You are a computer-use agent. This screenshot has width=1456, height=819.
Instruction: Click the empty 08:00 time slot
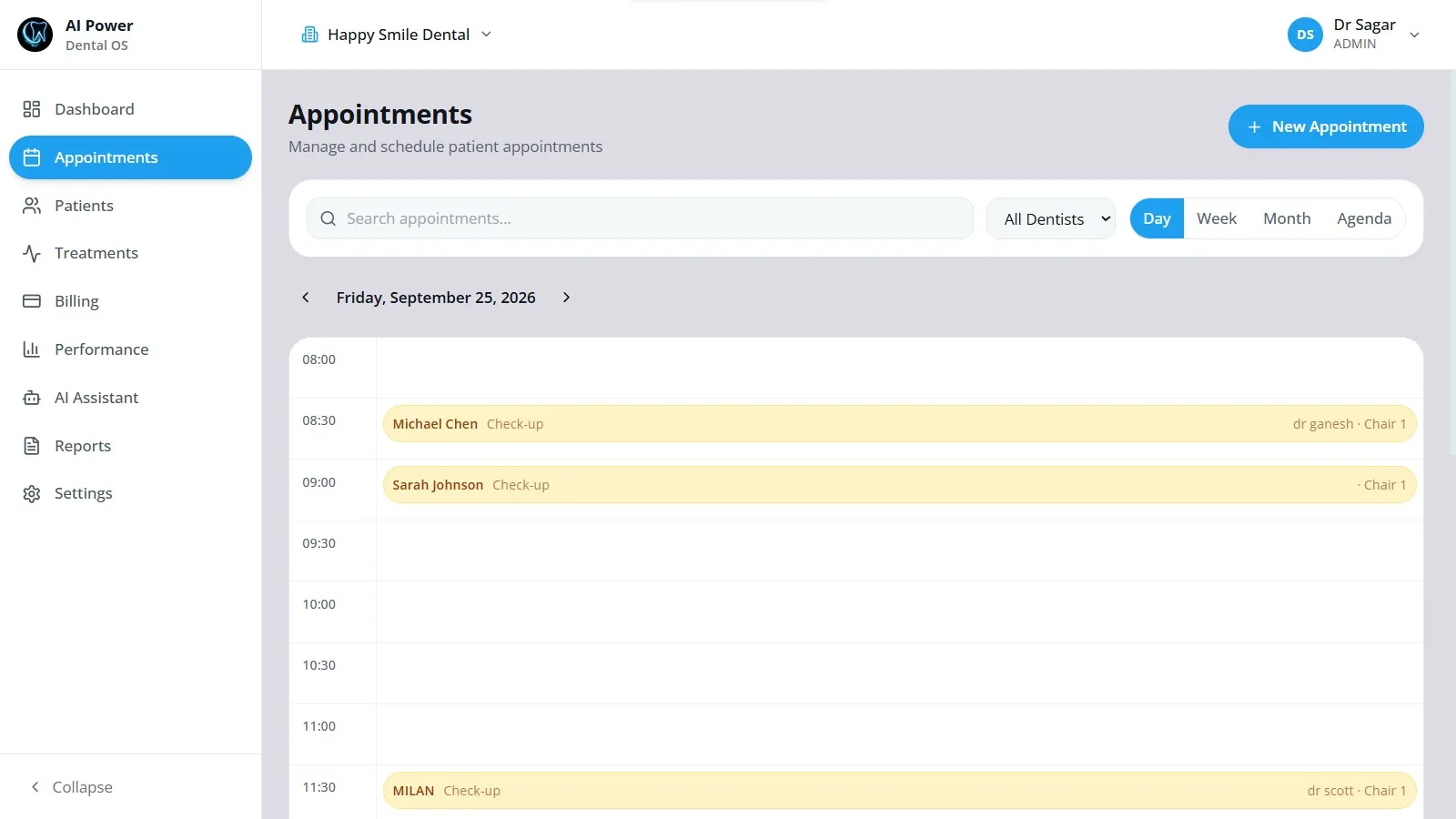click(899, 368)
